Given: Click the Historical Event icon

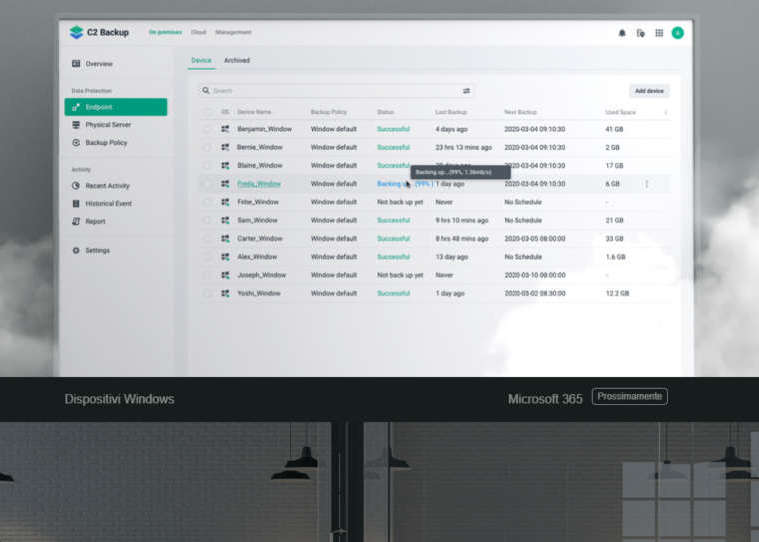Looking at the screenshot, I should pos(76,204).
